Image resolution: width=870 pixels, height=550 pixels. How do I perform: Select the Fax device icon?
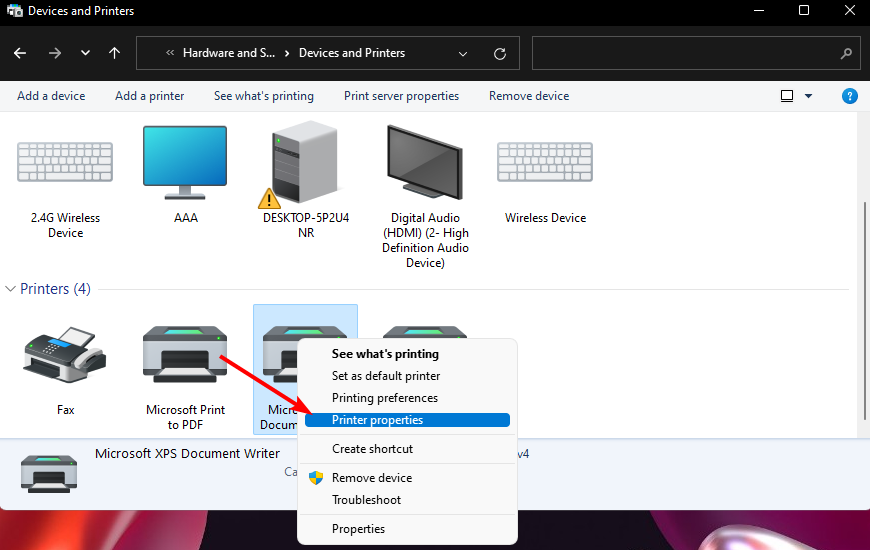pos(65,355)
